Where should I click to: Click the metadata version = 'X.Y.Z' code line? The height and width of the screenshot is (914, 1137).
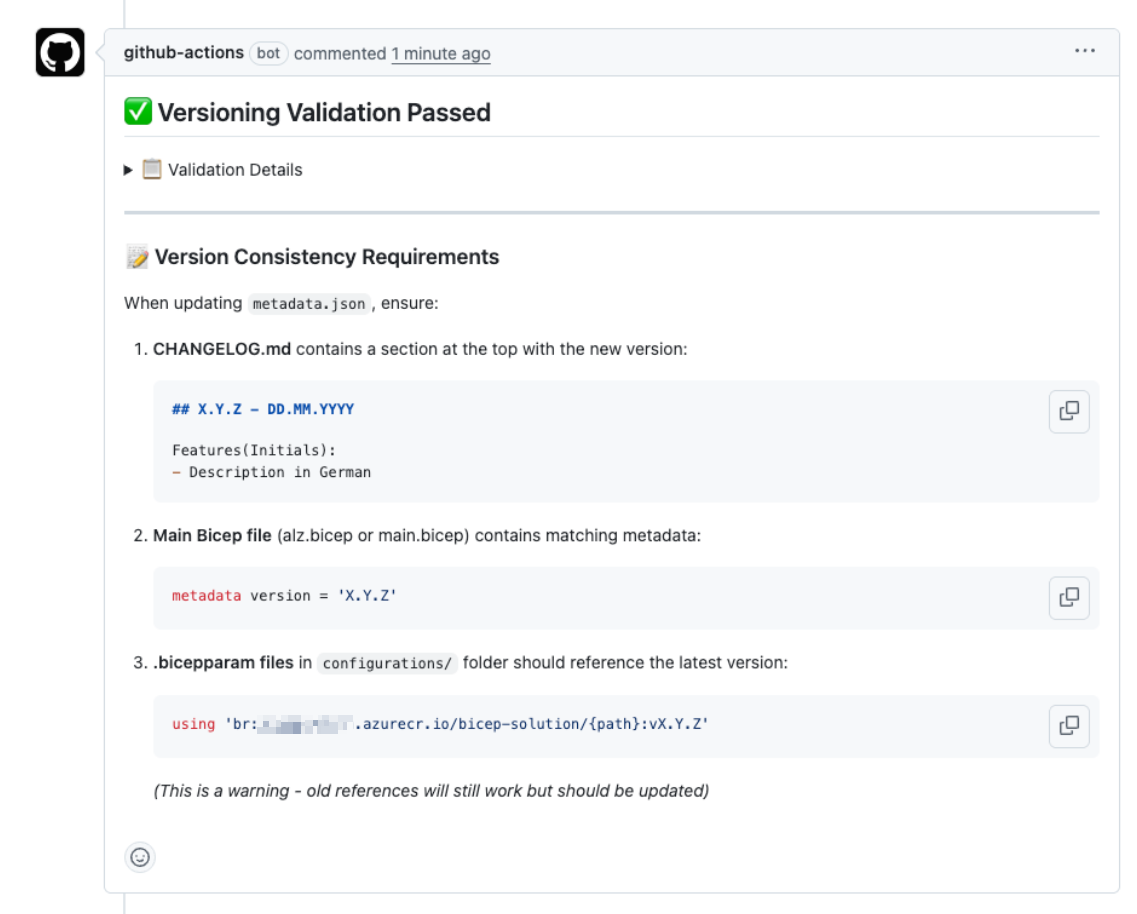coord(284,596)
